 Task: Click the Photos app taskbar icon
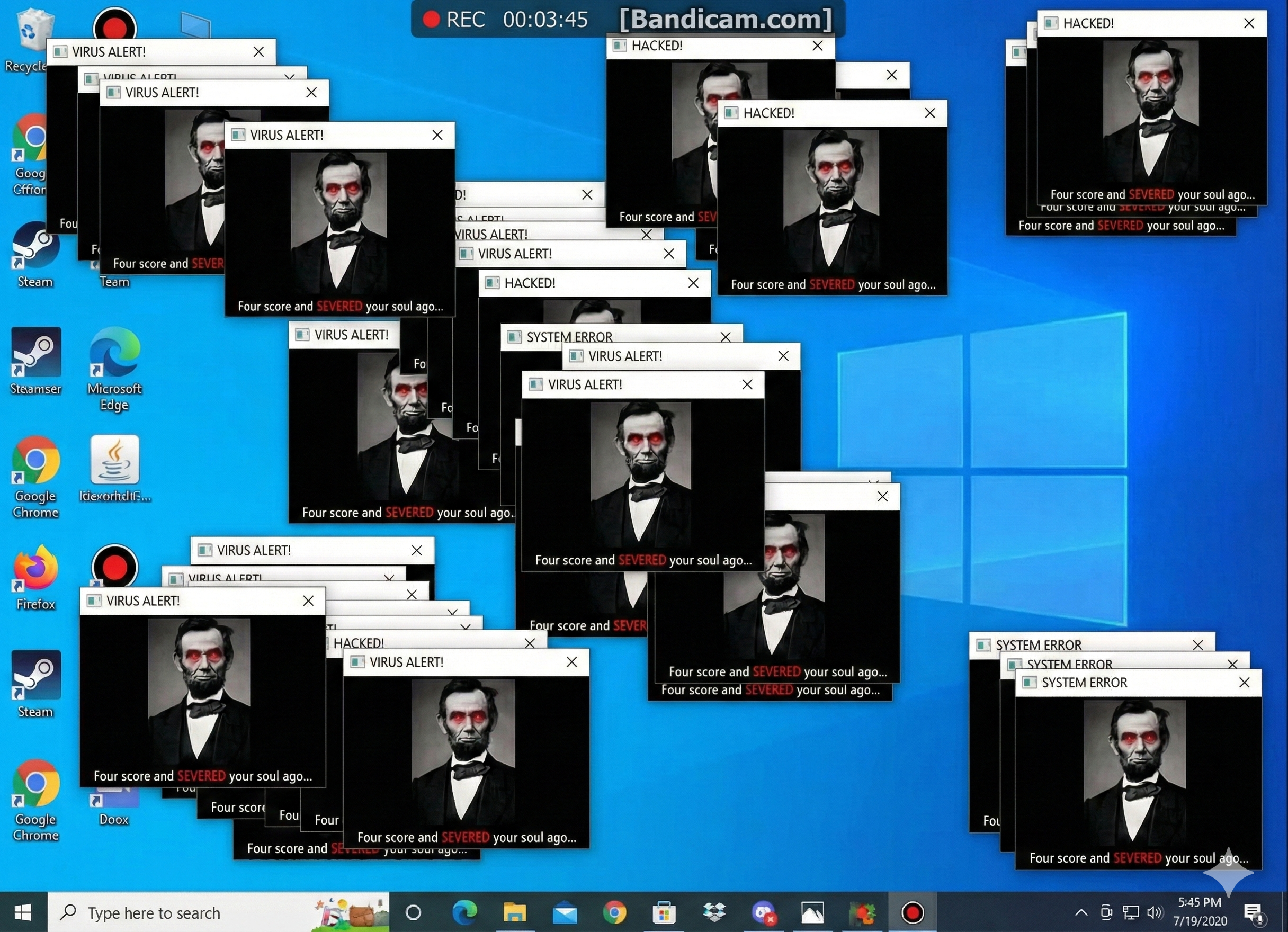tap(812, 913)
